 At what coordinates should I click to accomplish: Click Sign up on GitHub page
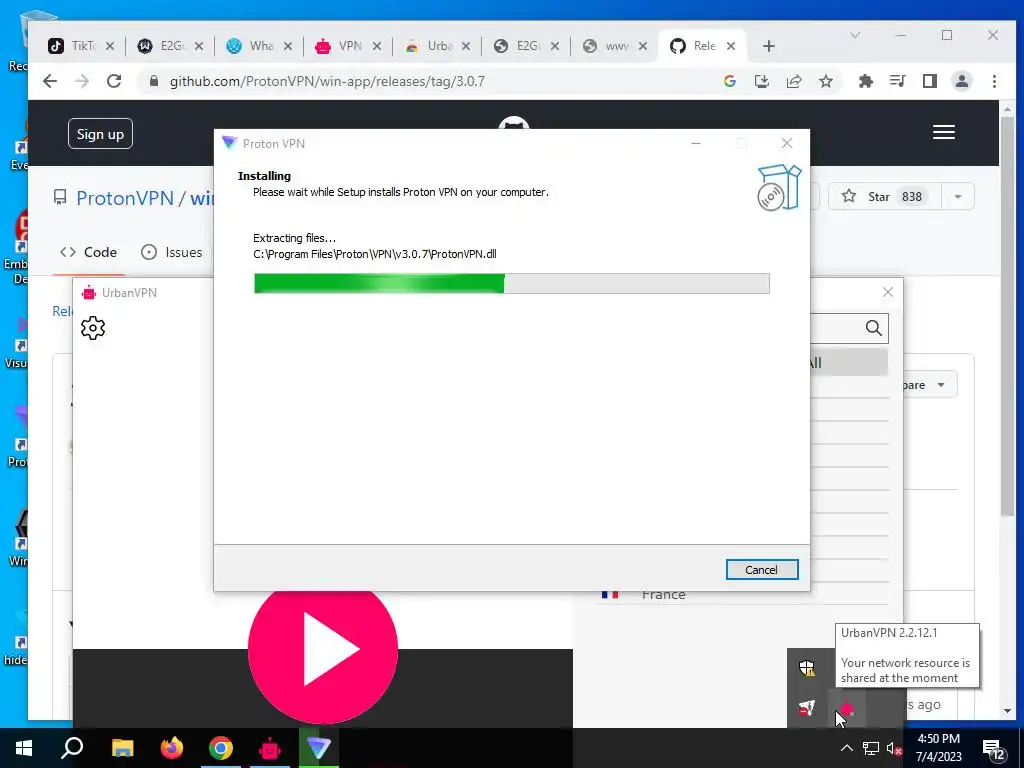pyautogui.click(x=100, y=134)
